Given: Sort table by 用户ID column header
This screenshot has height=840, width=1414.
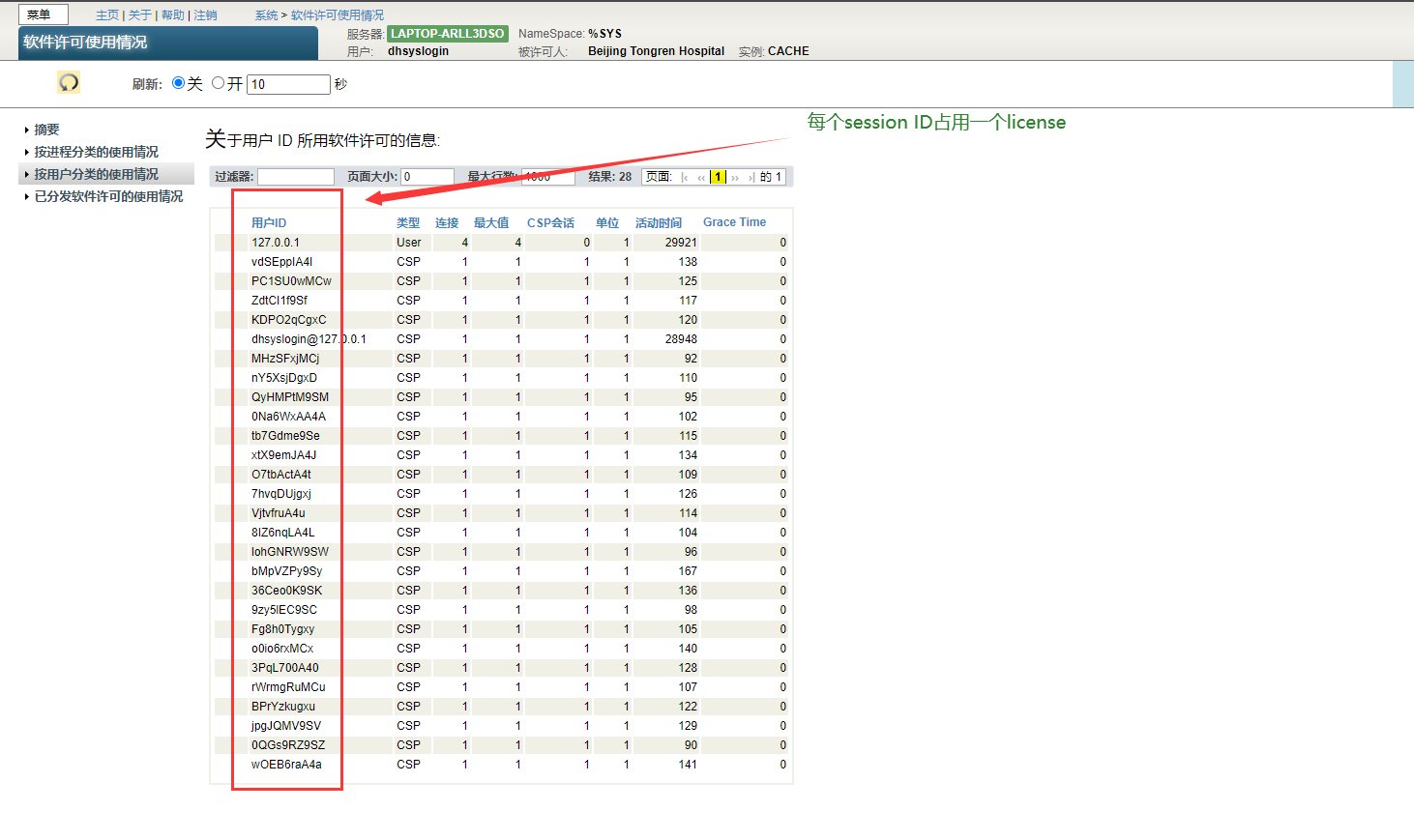Looking at the screenshot, I should pos(269,222).
